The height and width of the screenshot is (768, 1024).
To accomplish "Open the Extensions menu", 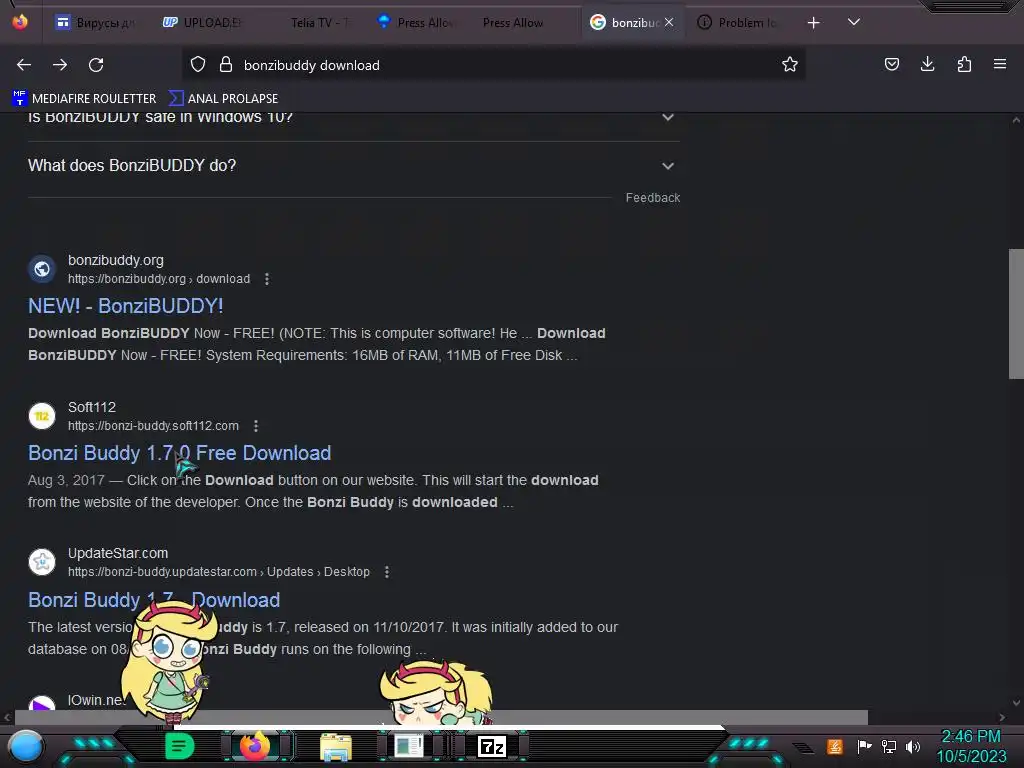I will pos(964,65).
